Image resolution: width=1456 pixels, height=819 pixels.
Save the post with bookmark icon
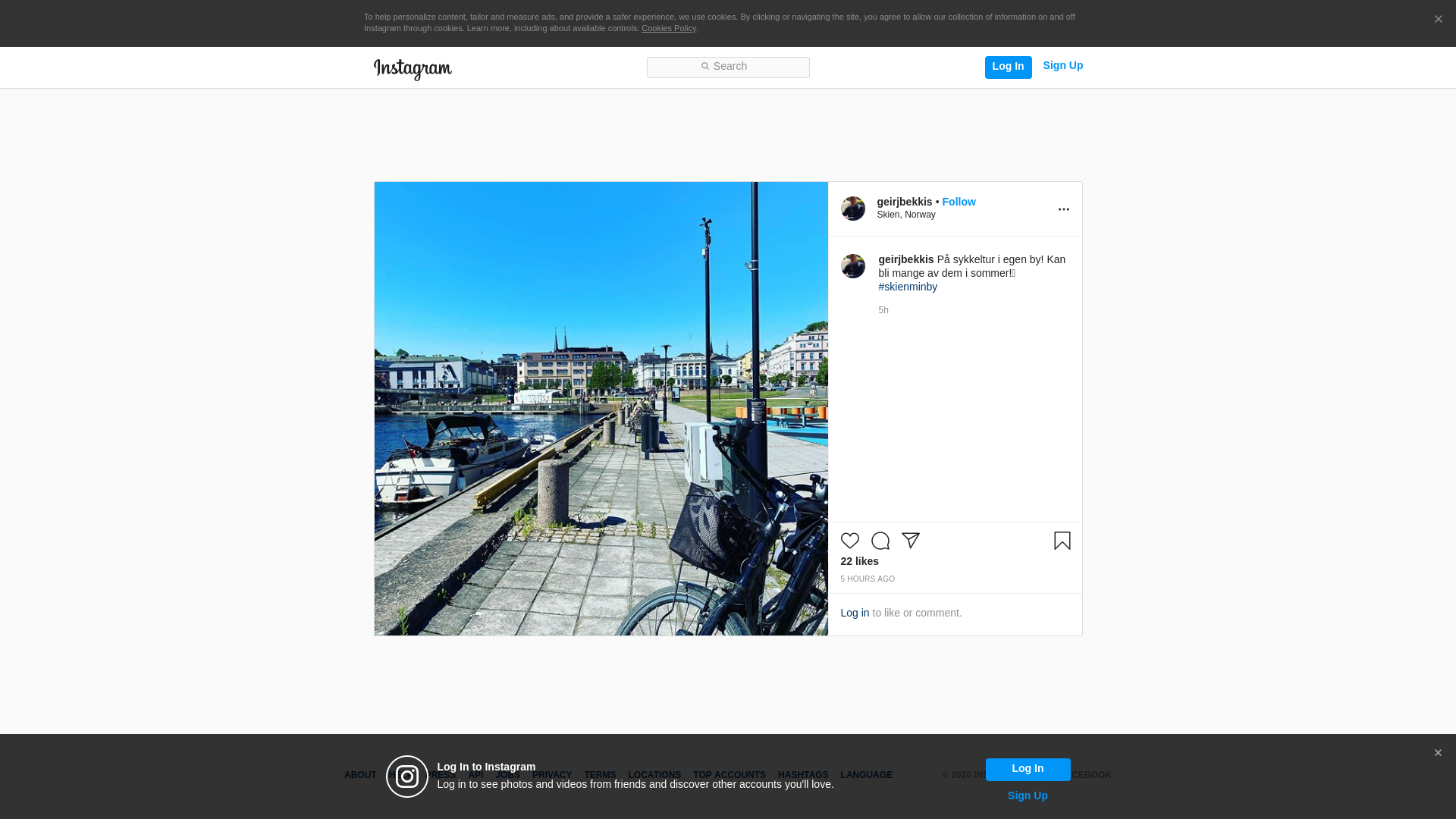tap(1062, 541)
